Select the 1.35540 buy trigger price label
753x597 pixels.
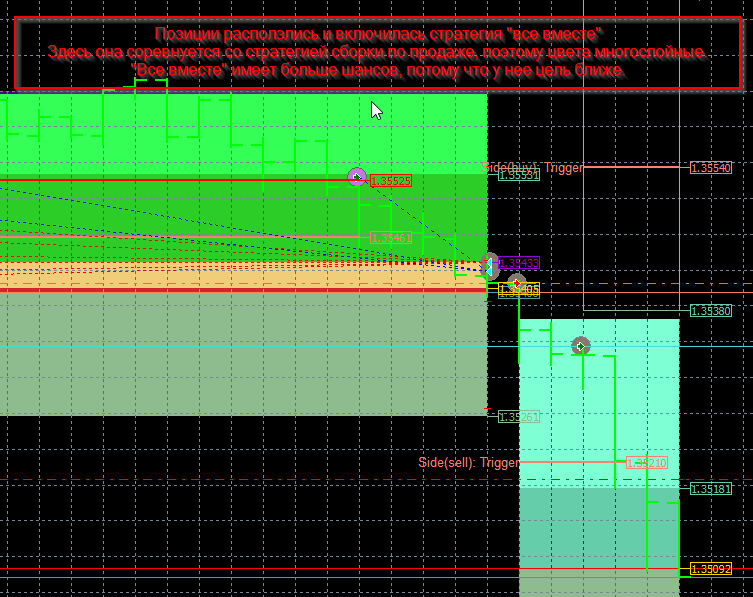click(711, 168)
